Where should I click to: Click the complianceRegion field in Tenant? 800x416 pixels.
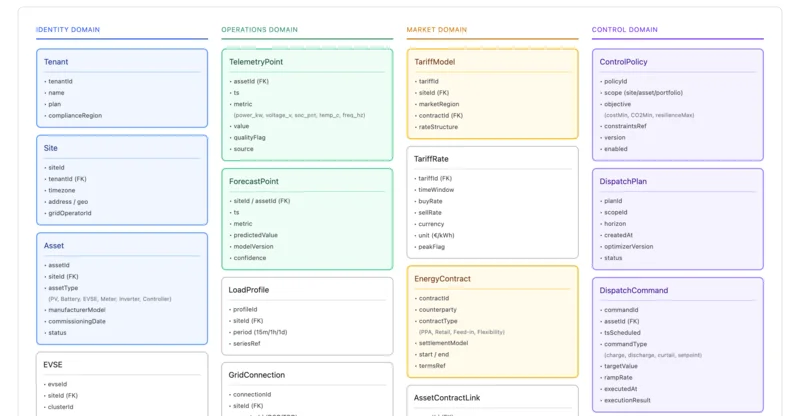click(78, 115)
